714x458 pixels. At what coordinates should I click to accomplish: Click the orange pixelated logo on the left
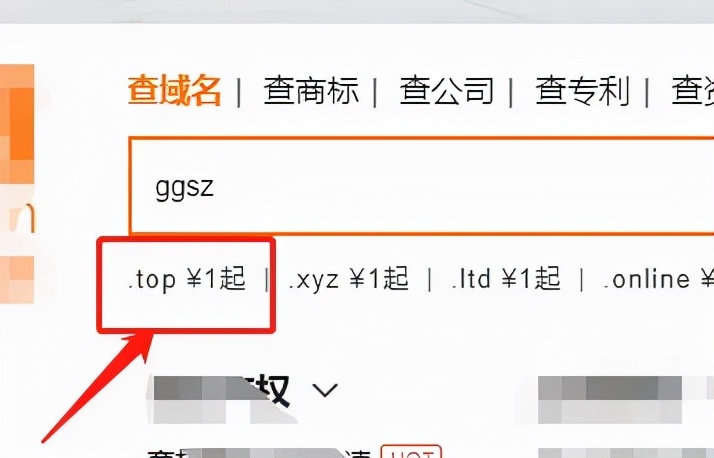coord(17,124)
